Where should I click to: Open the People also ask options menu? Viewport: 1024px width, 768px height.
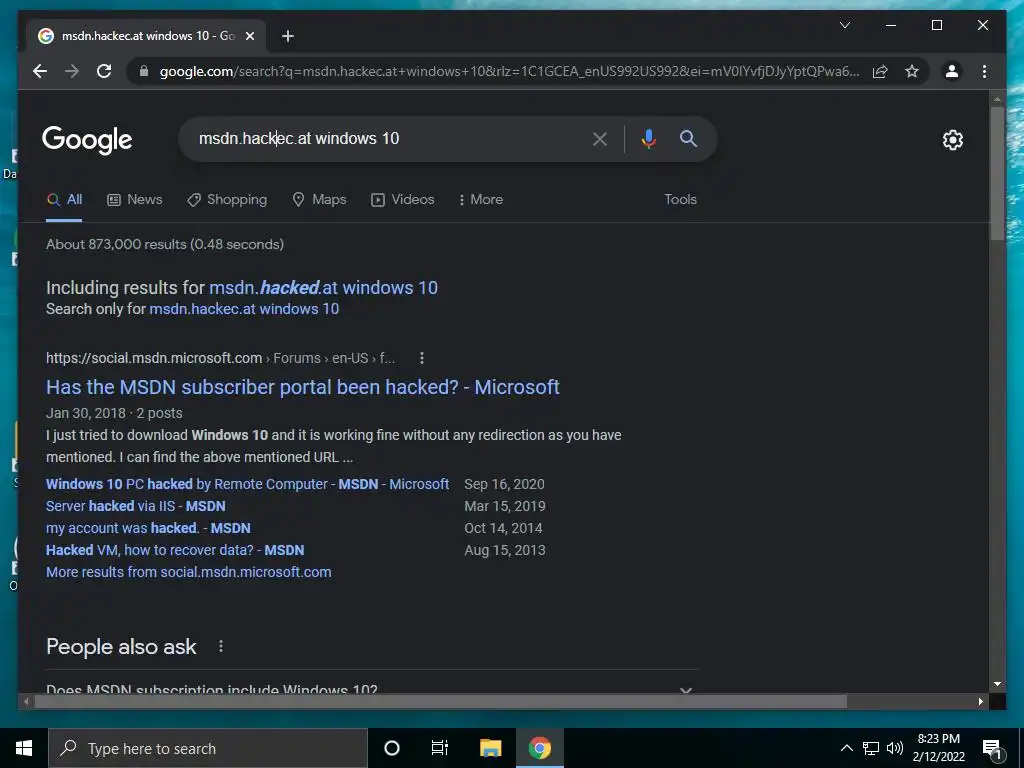click(x=221, y=647)
